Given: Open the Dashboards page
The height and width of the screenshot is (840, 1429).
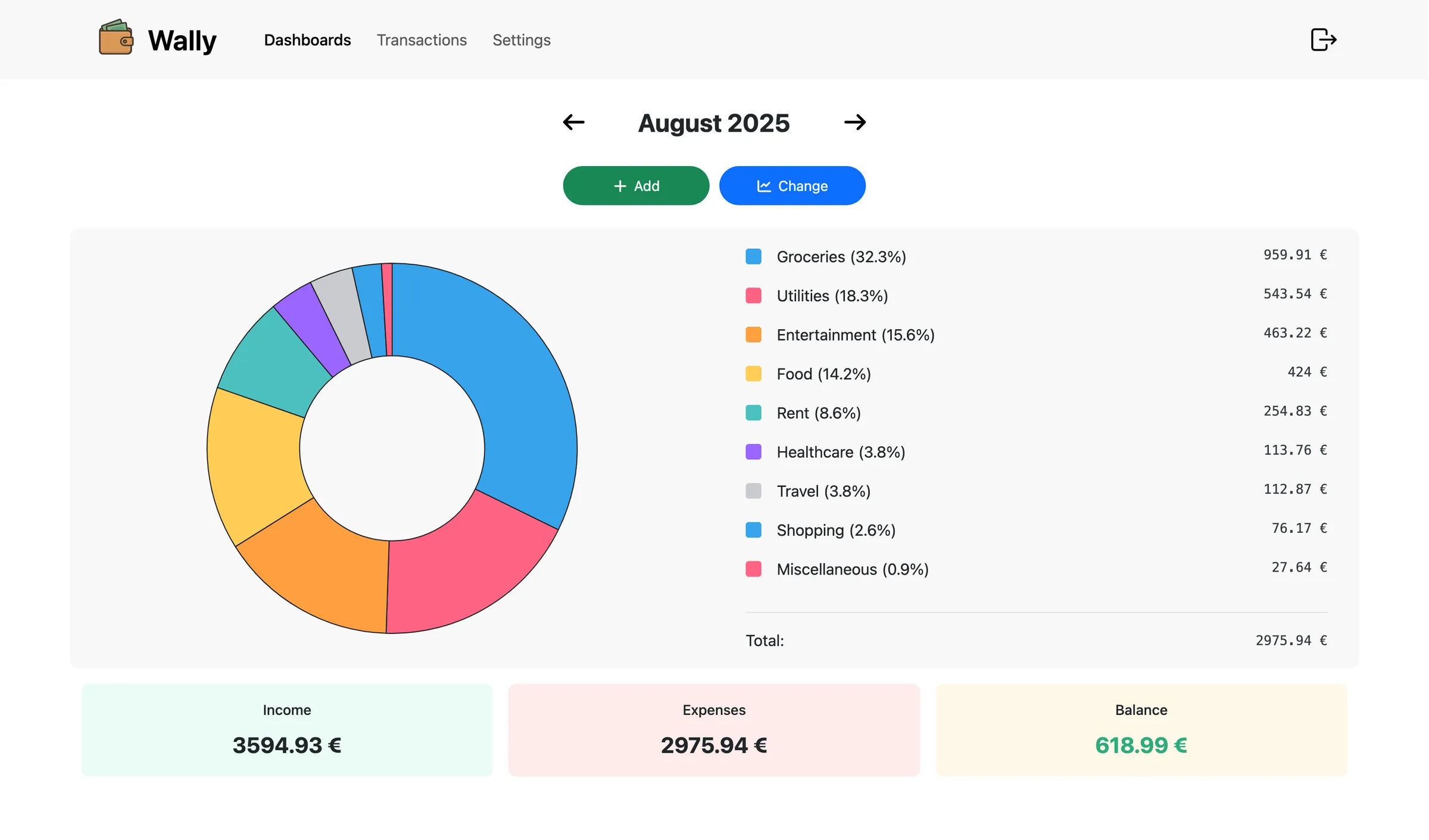Looking at the screenshot, I should pyautogui.click(x=307, y=40).
